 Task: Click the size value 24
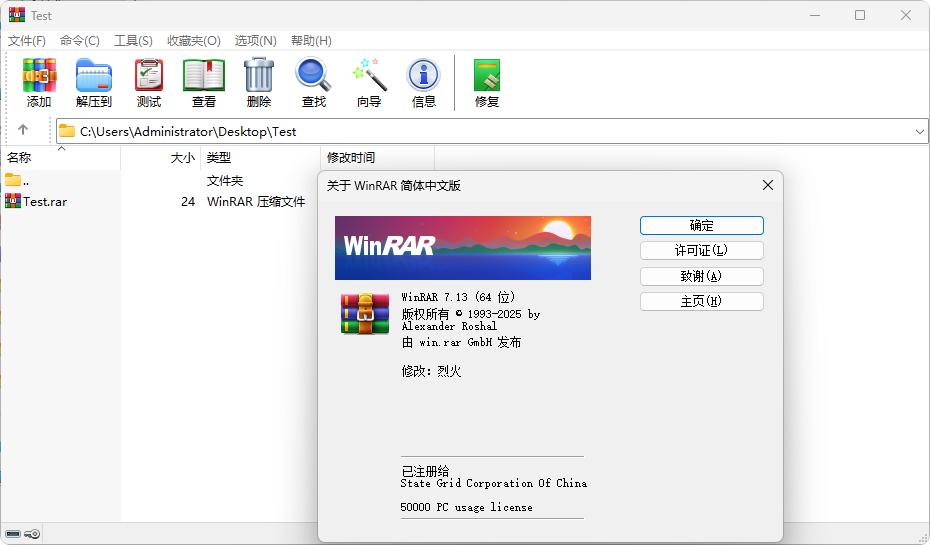(188, 202)
